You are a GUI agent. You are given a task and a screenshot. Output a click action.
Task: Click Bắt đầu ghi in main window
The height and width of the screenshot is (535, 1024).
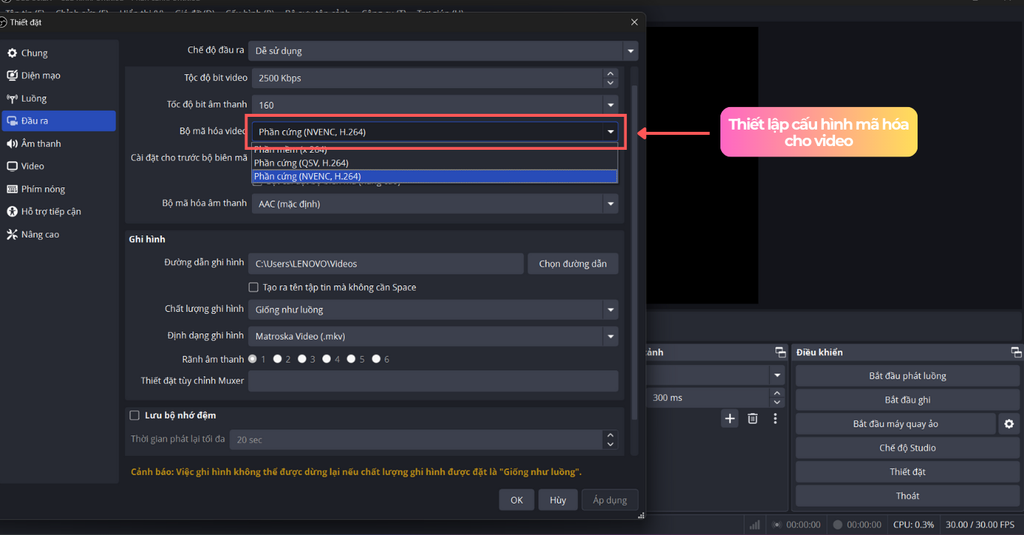[x=907, y=400]
